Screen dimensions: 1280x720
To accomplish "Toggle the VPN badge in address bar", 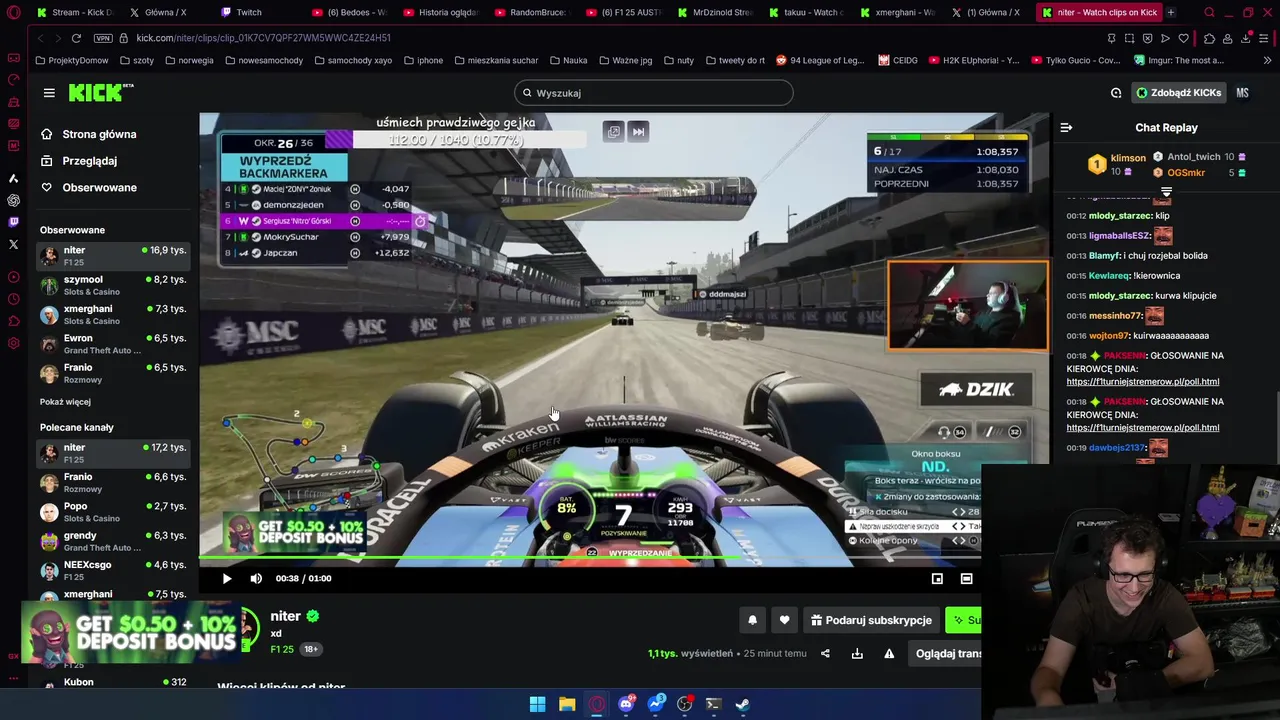I will 103,38.
